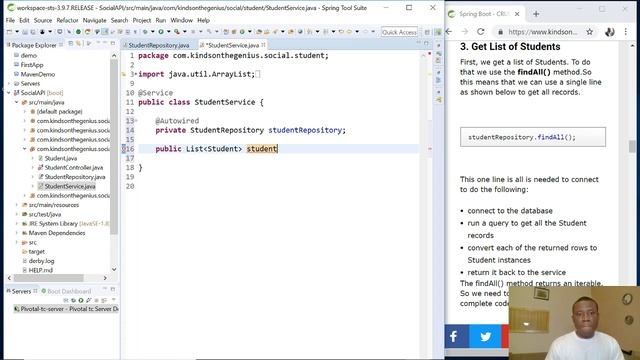Click the Stop server icon in Servers view
Viewport: 640px width, 360px height.
[x=96, y=300]
